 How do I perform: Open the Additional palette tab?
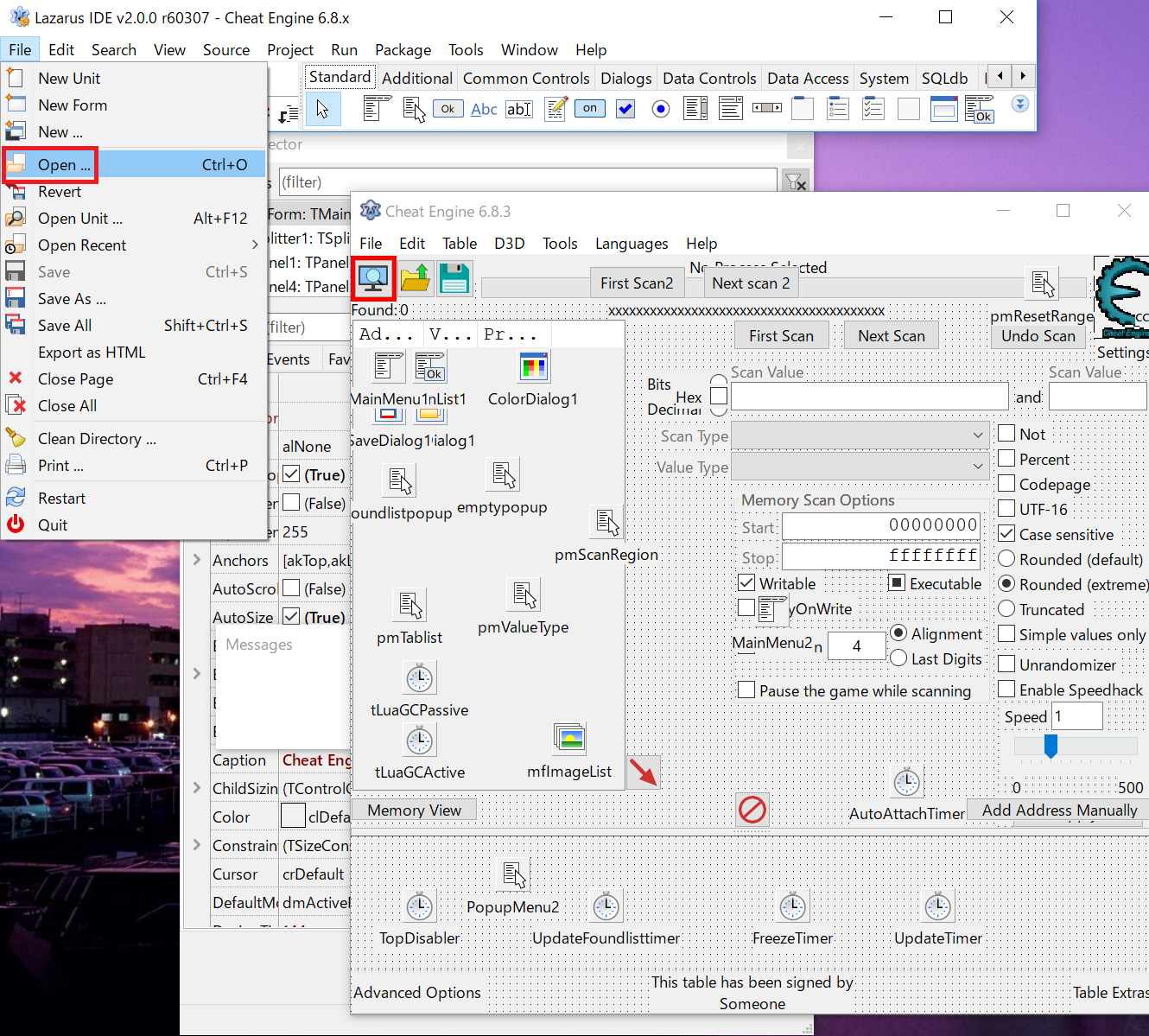[x=417, y=79]
